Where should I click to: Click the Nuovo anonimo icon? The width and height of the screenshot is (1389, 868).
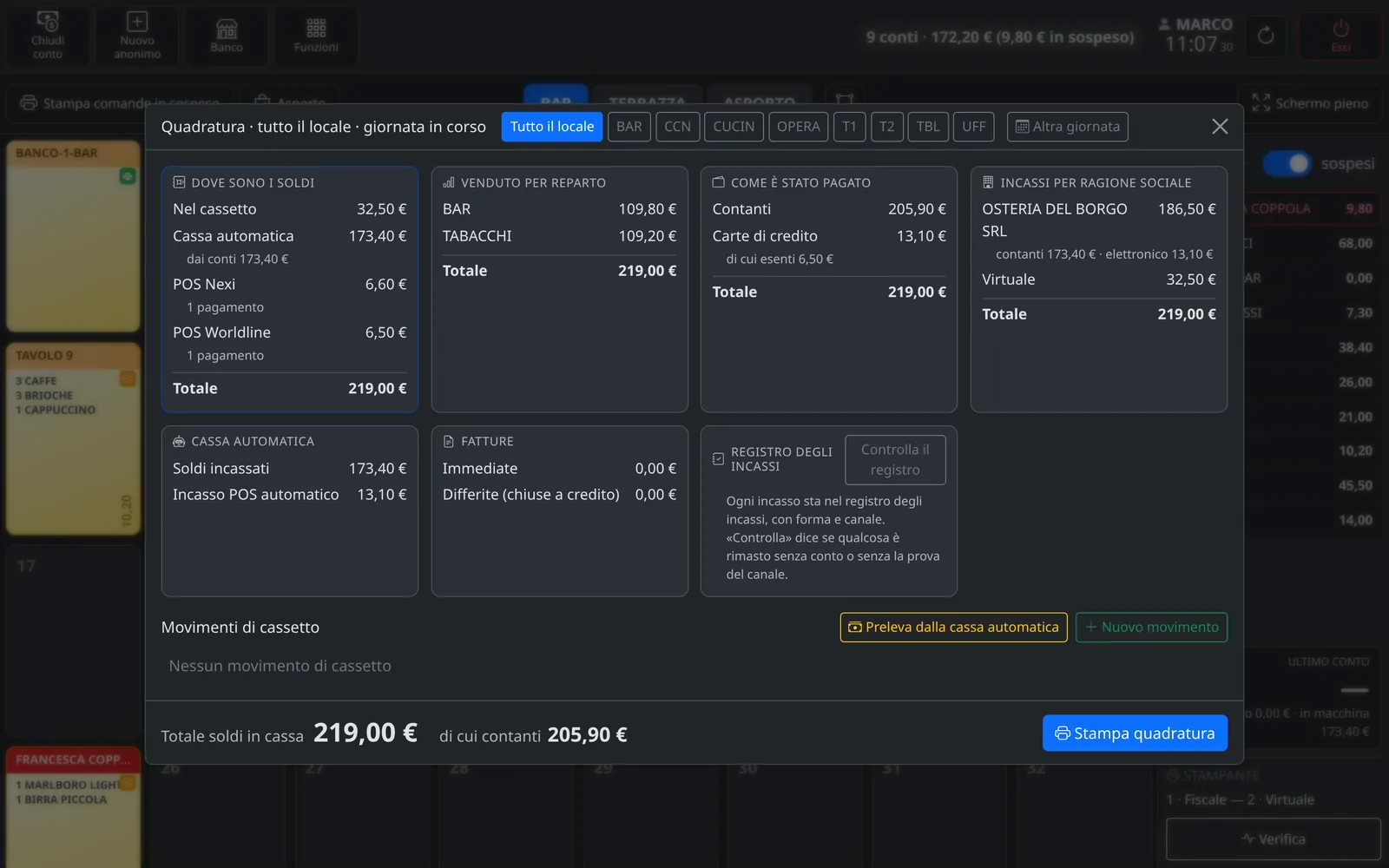(137, 36)
